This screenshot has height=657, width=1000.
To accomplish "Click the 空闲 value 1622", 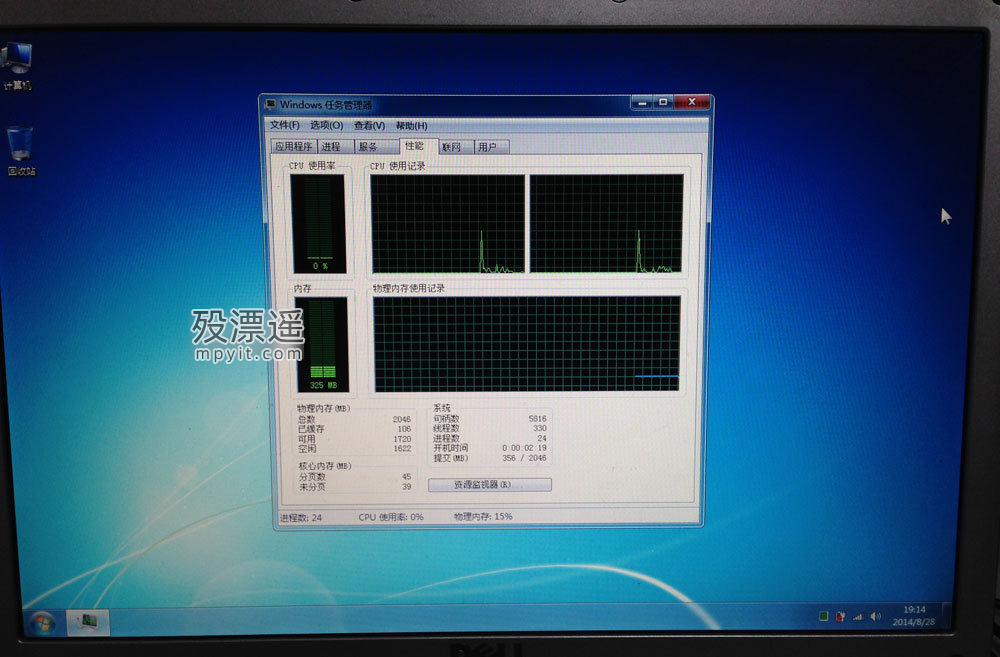I will 402,449.
